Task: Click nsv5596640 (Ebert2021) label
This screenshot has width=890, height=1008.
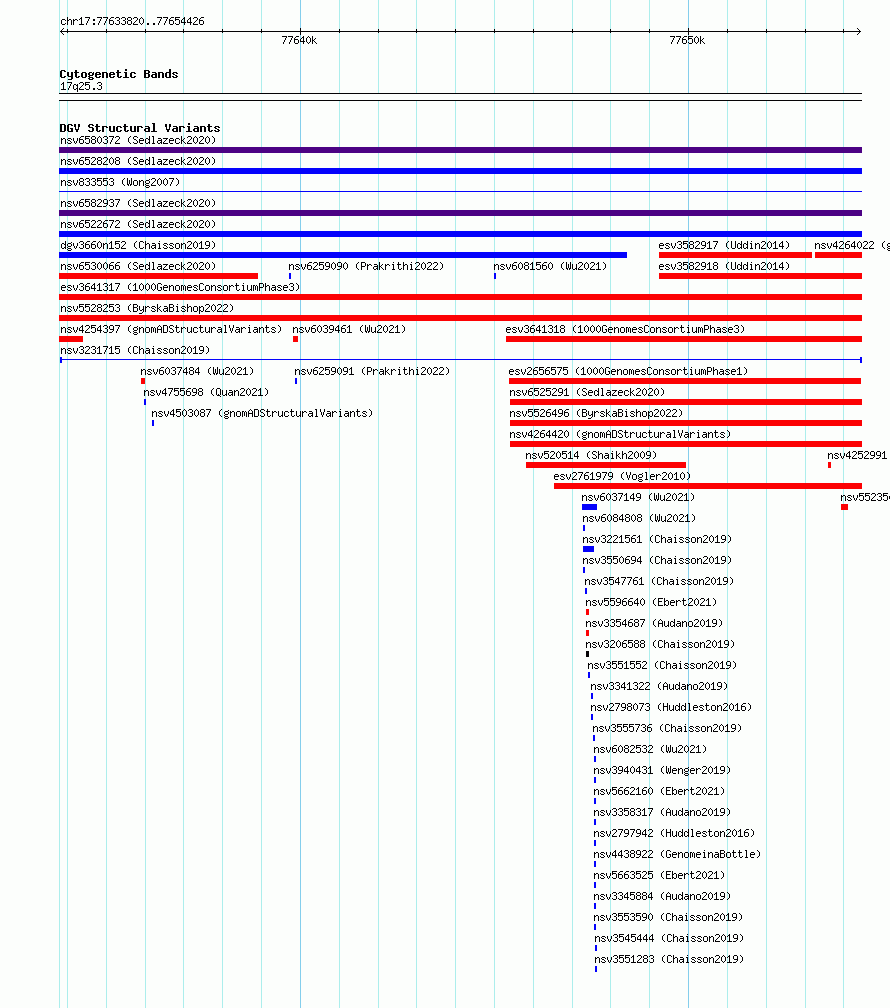Action: point(651,602)
